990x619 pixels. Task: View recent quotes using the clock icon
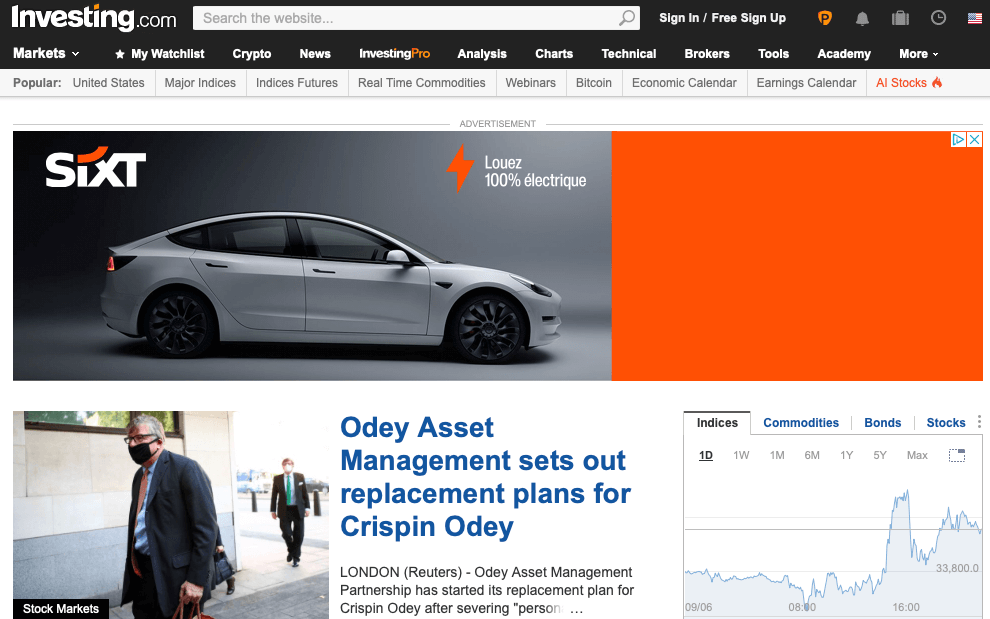click(x=937, y=18)
